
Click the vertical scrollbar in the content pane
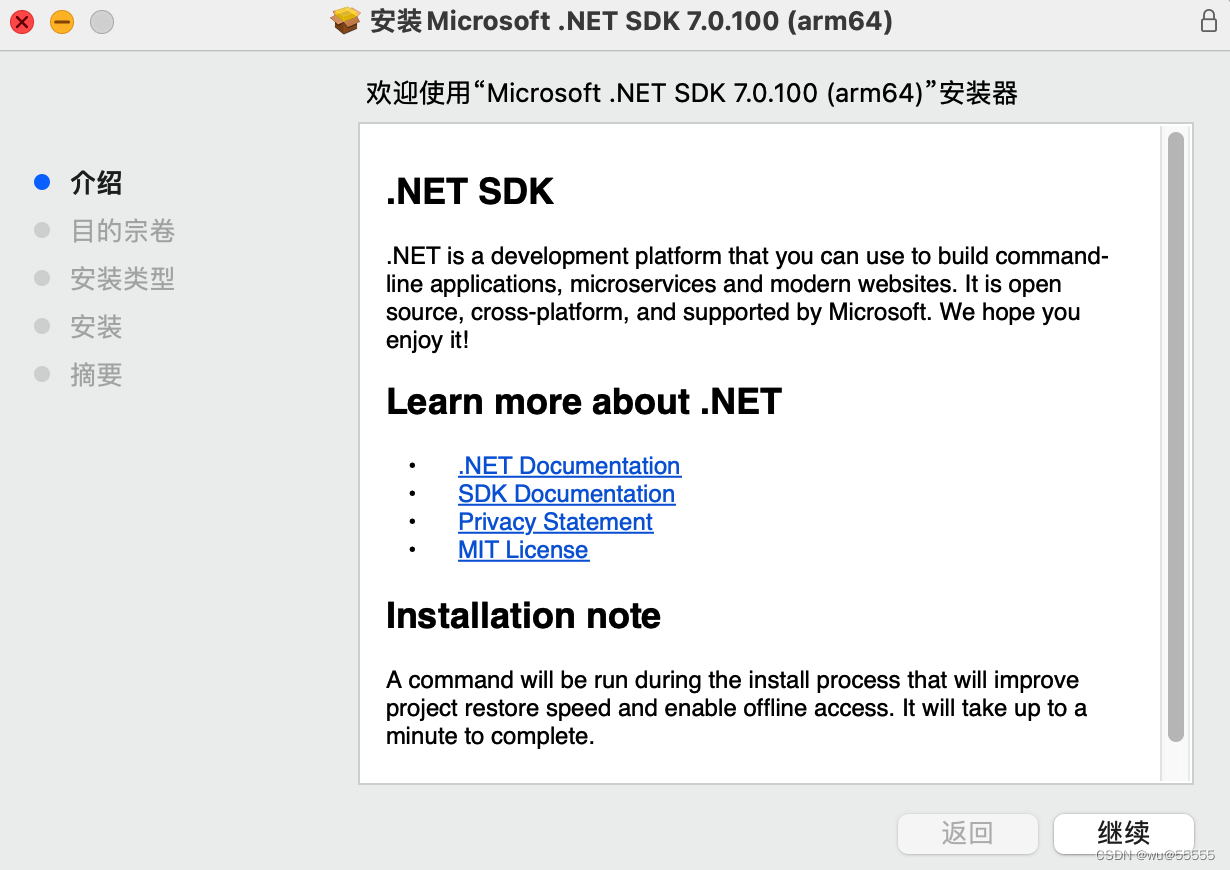pos(1176,437)
